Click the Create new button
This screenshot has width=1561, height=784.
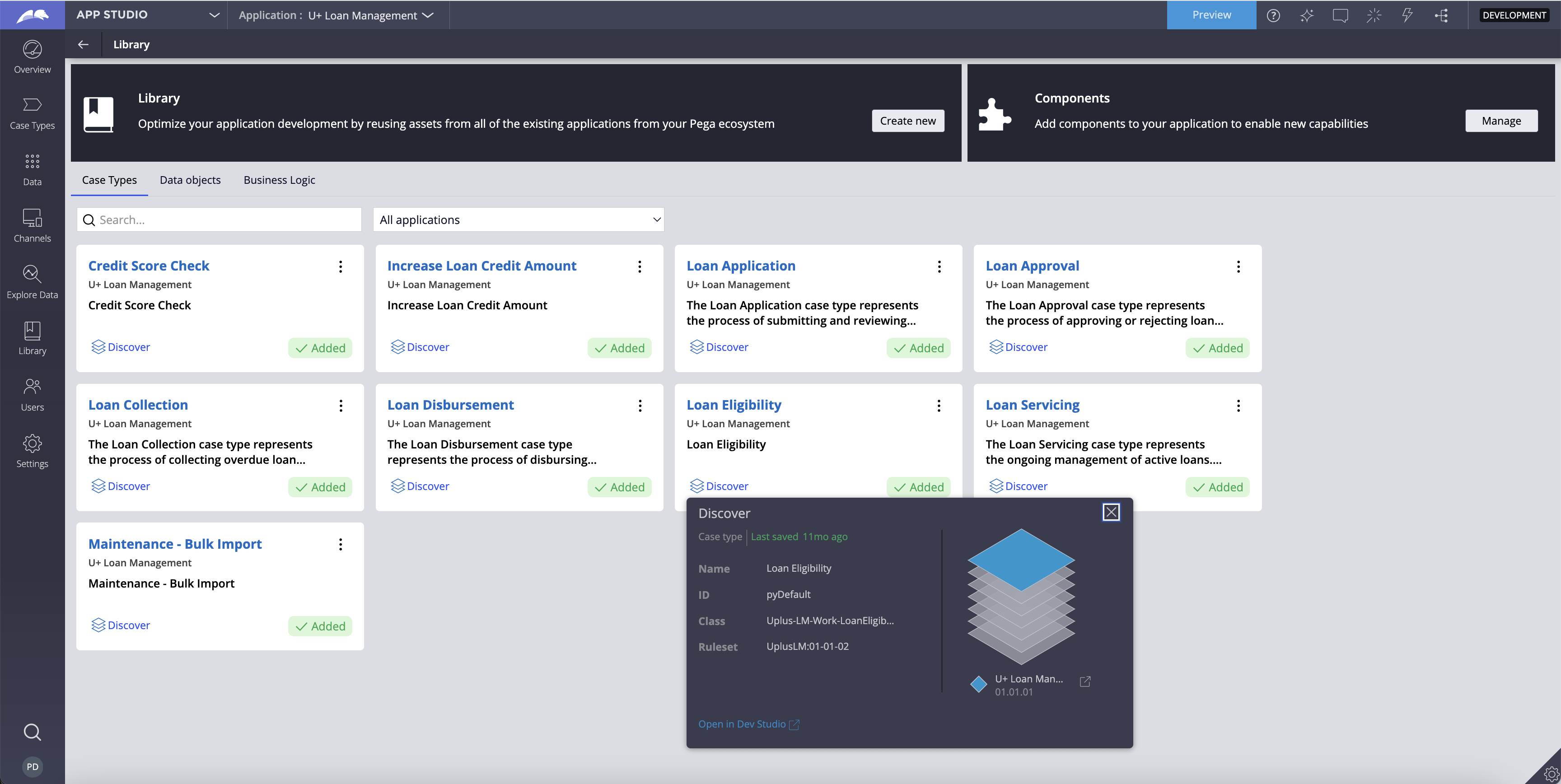tap(908, 121)
